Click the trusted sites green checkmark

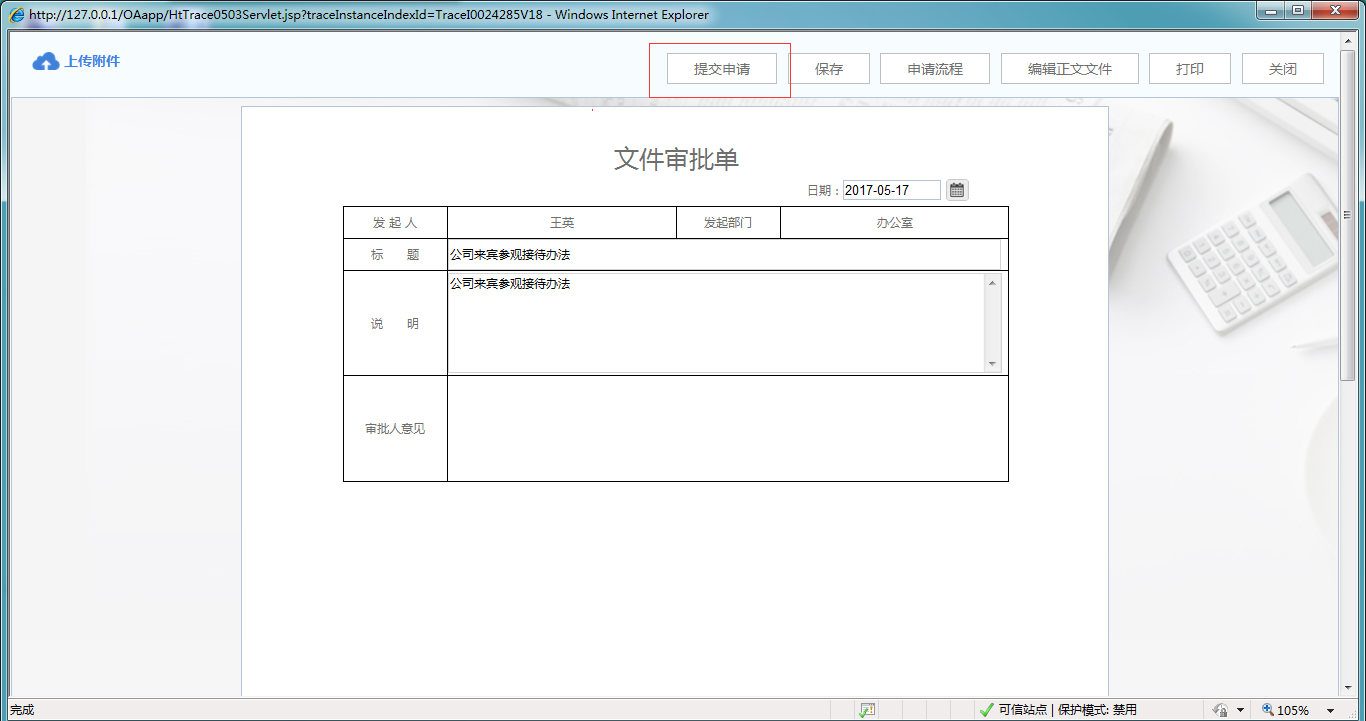986,710
